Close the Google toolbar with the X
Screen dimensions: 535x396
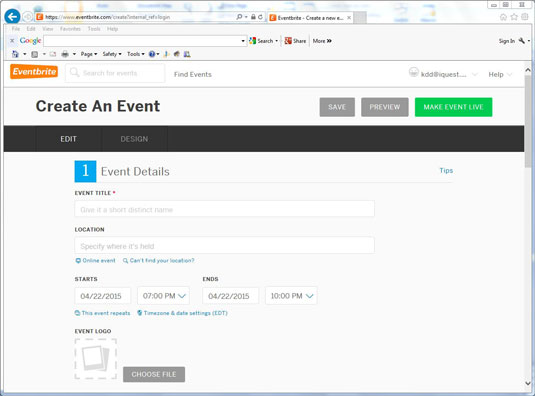(x=12, y=41)
